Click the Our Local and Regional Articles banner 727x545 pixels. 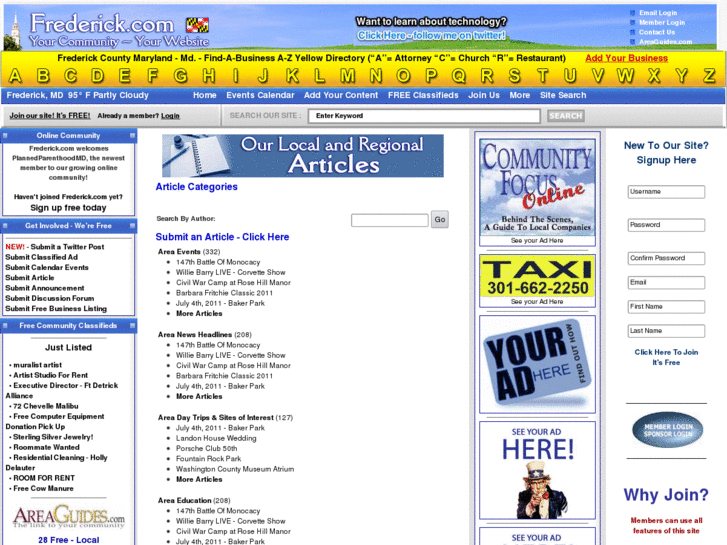tap(303, 156)
